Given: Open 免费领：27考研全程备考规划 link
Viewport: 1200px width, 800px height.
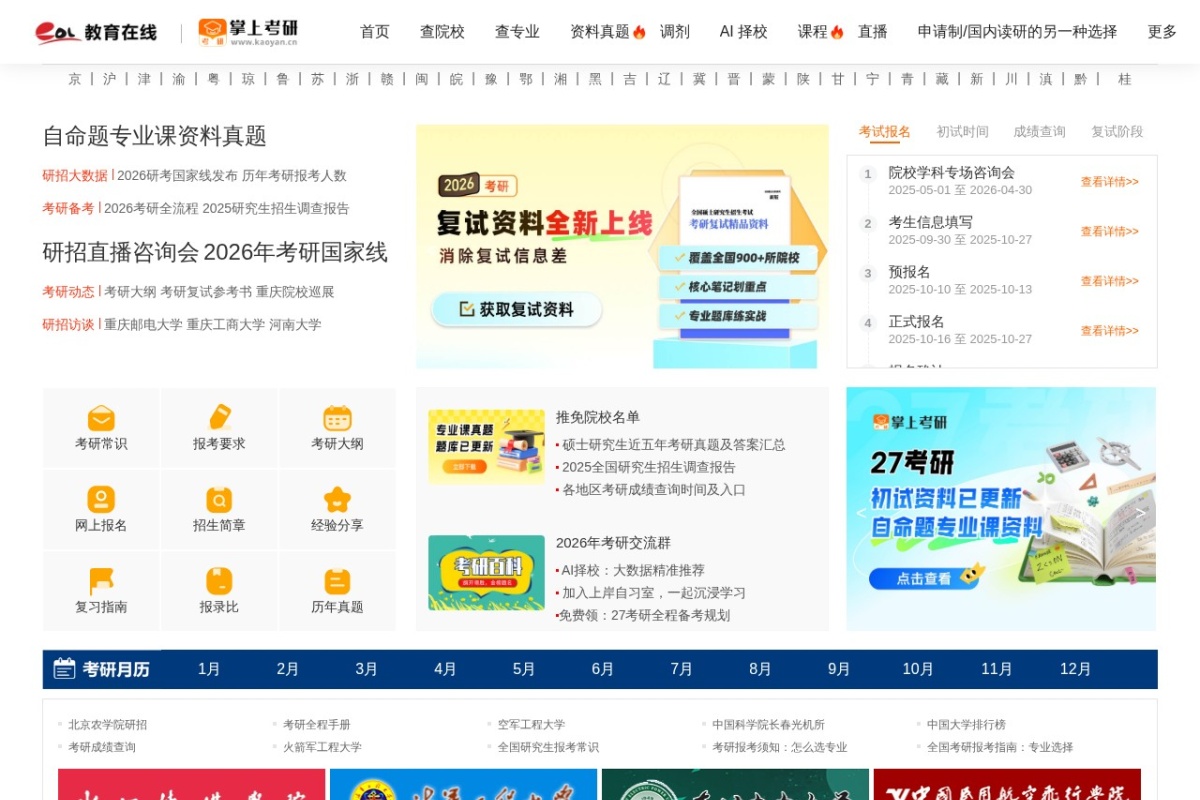Looking at the screenshot, I should pyautogui.click(x=644, y=616).
